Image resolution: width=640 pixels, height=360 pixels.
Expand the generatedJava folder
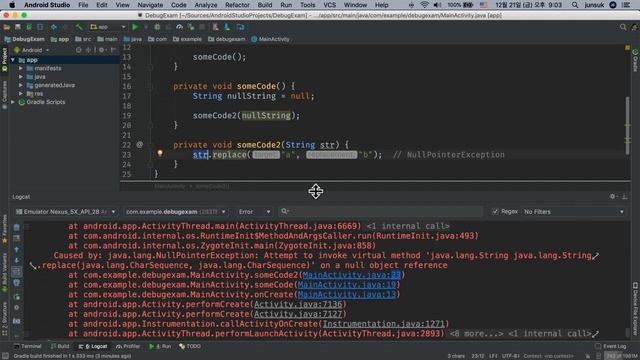pyautogui.click(x=21, y=85)
